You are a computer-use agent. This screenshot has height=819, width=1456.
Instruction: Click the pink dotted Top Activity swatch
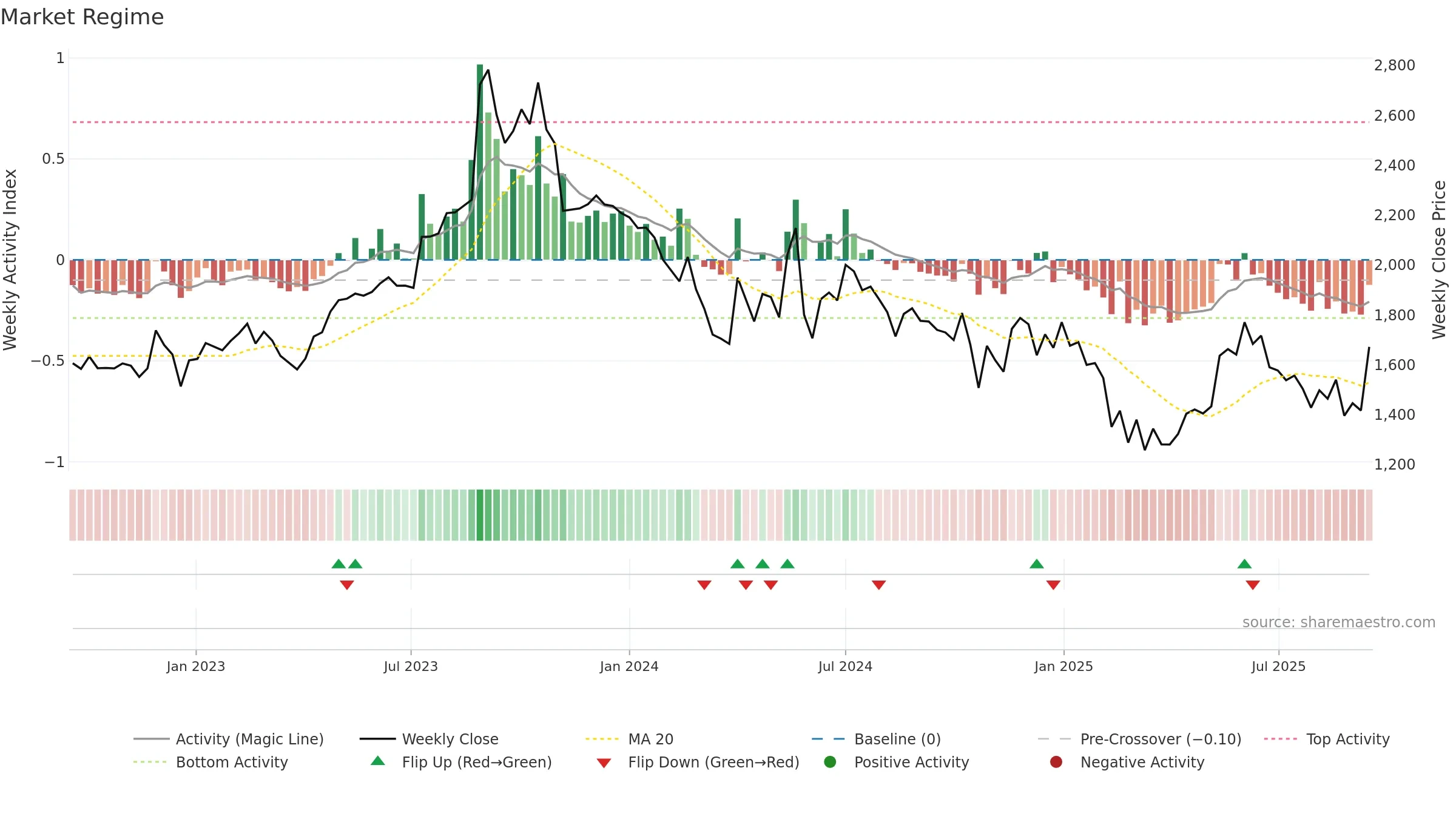click(x=1280, y=739)
